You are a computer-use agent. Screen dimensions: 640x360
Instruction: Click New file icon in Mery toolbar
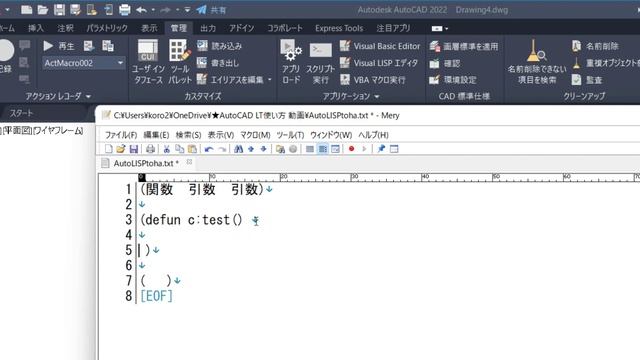109,149
